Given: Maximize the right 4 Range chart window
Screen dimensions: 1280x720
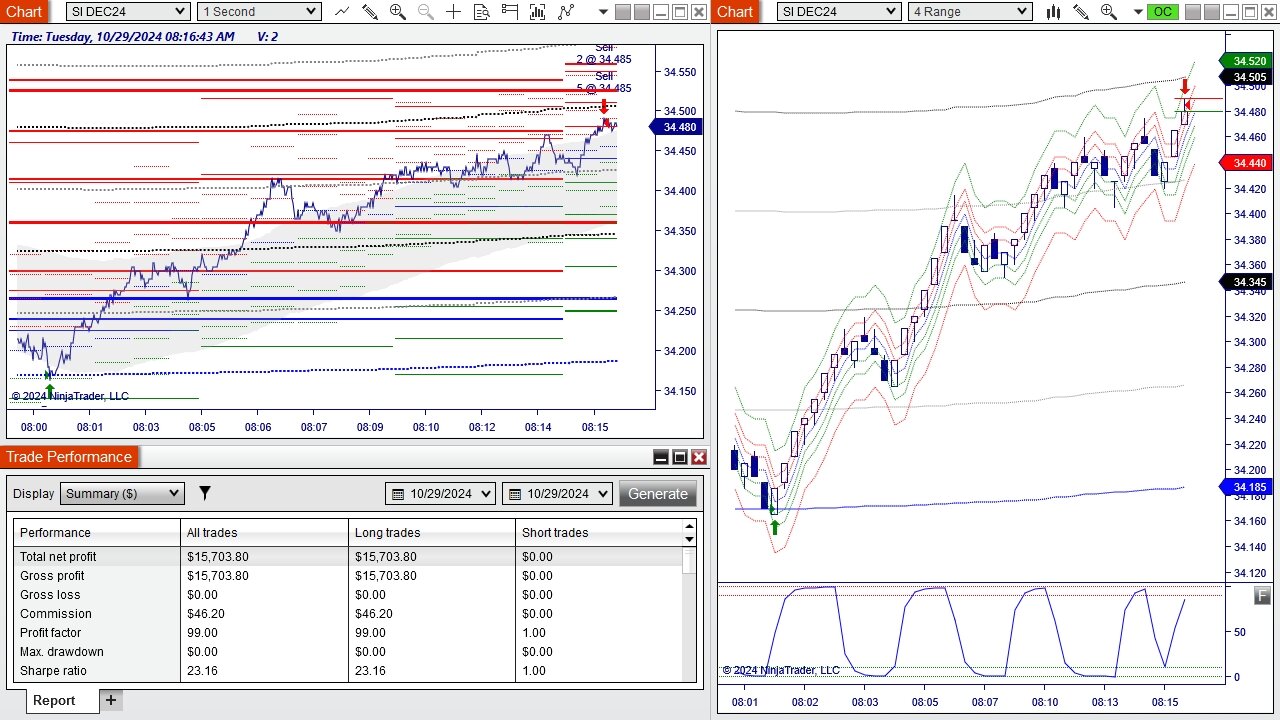Looking at the screenshot, I should (1251, 12).
